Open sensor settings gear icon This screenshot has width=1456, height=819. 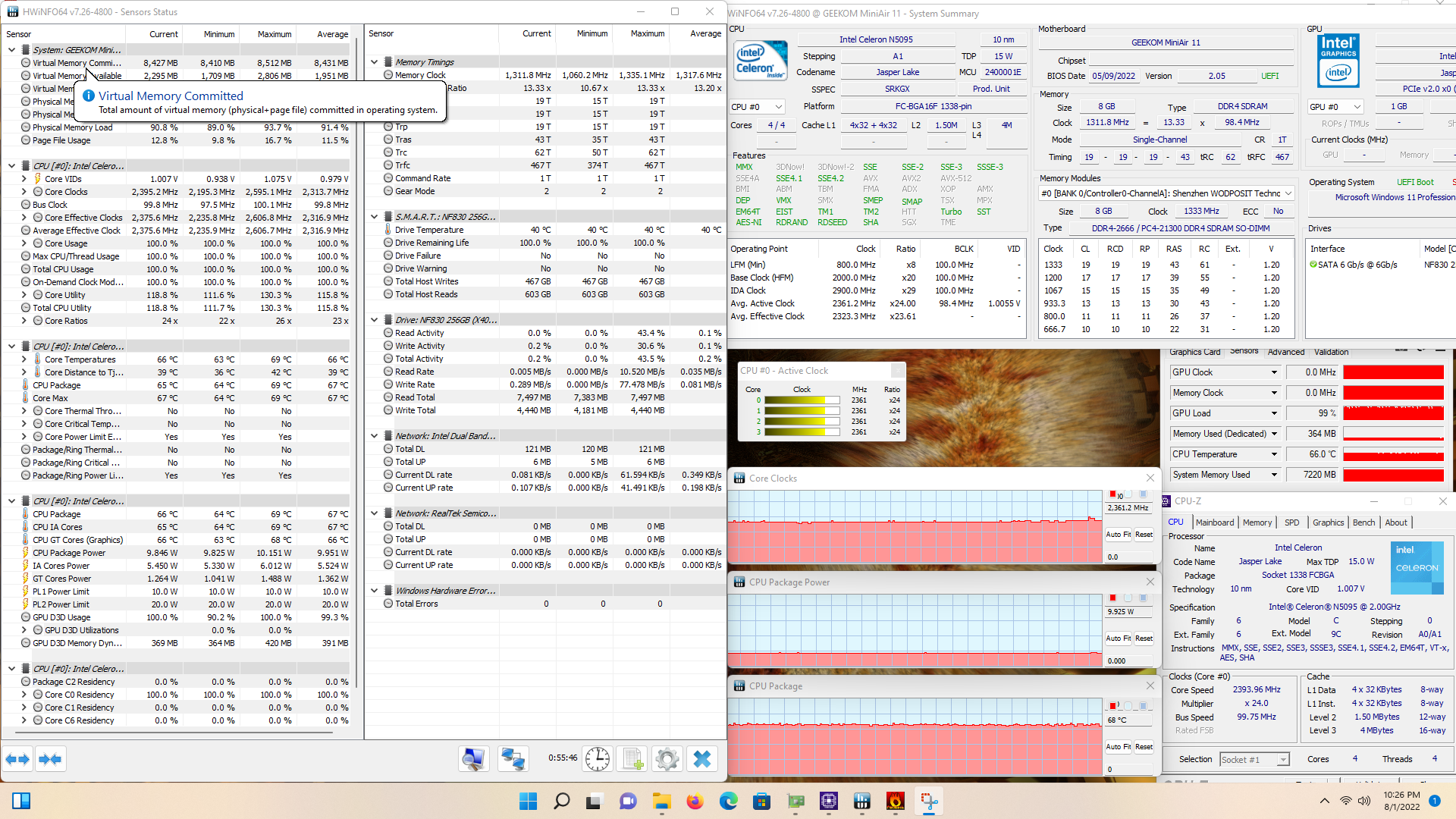click(667, 759)
